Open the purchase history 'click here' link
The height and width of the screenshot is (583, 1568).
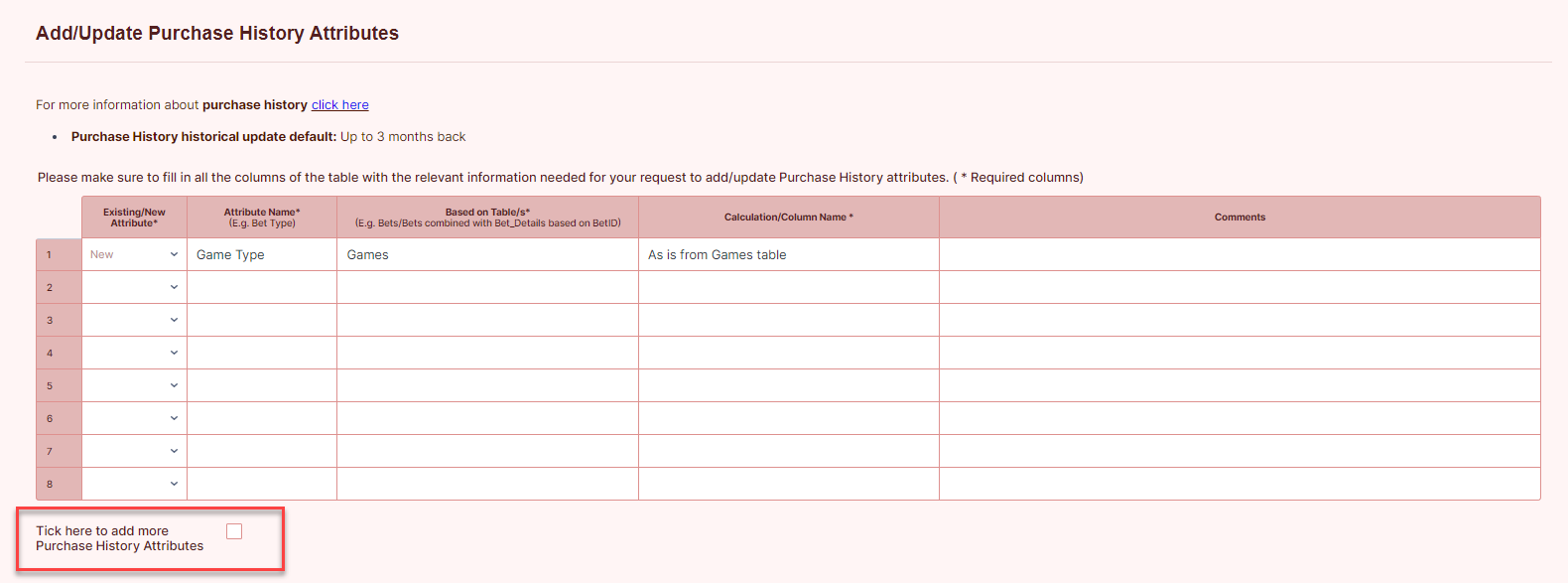point(340,104)
